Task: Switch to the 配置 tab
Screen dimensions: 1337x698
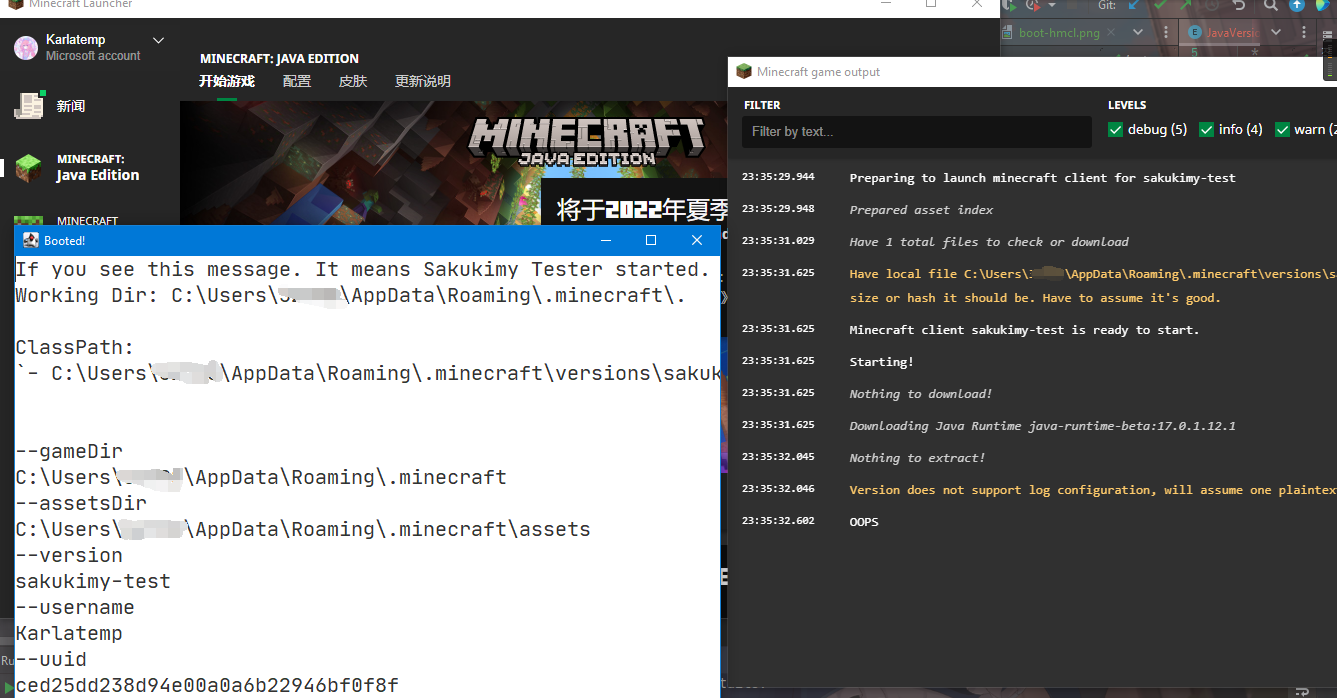Action: click(x=297, y=81)
